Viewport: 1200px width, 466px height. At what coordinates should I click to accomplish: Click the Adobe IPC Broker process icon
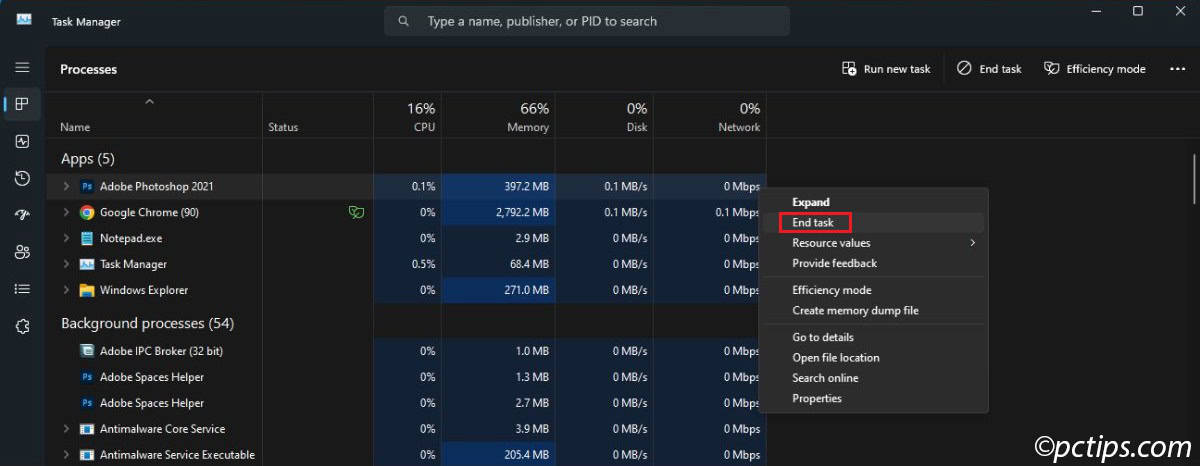point(87,351)
